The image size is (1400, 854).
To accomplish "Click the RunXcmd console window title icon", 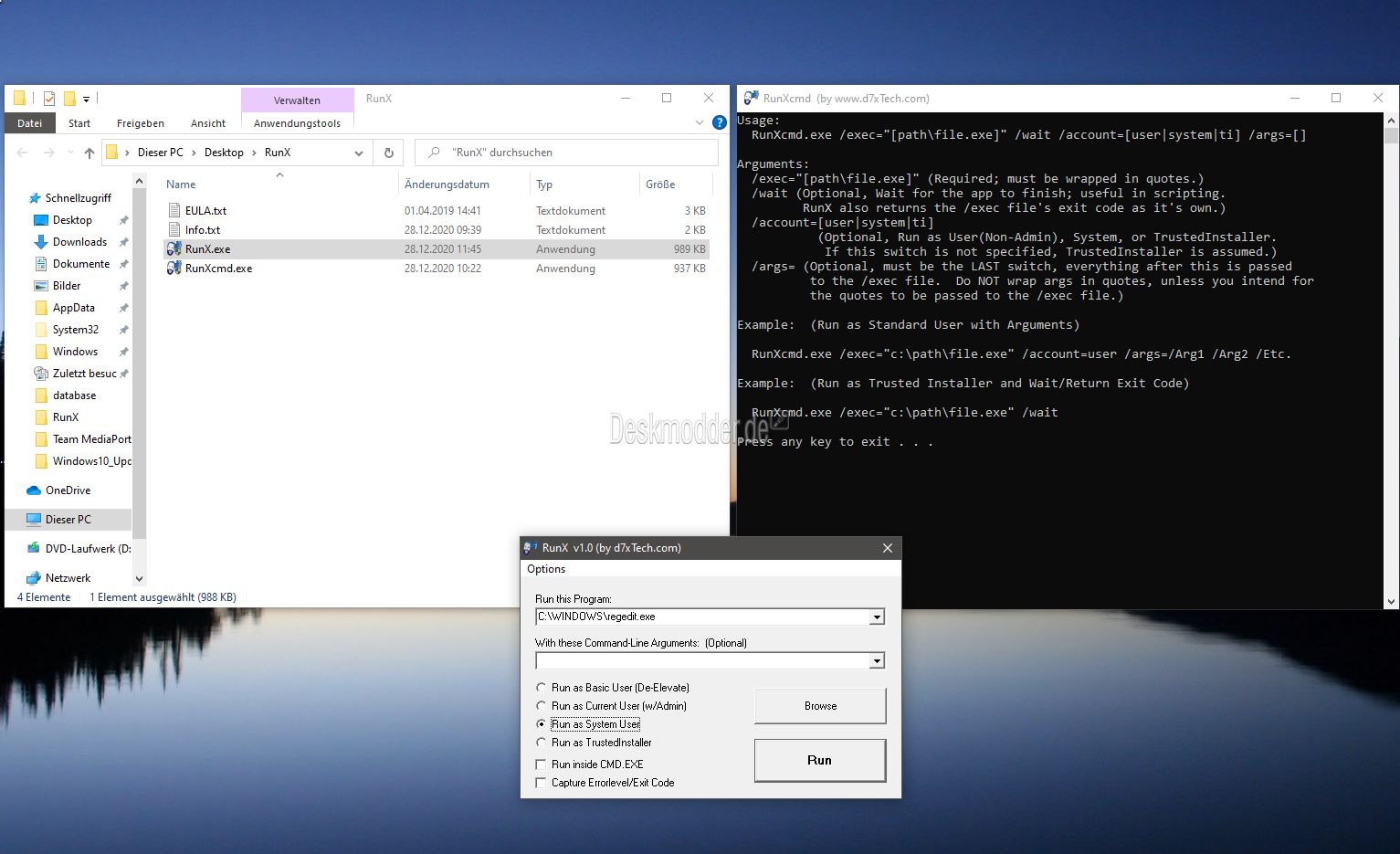I will point(751,98).
